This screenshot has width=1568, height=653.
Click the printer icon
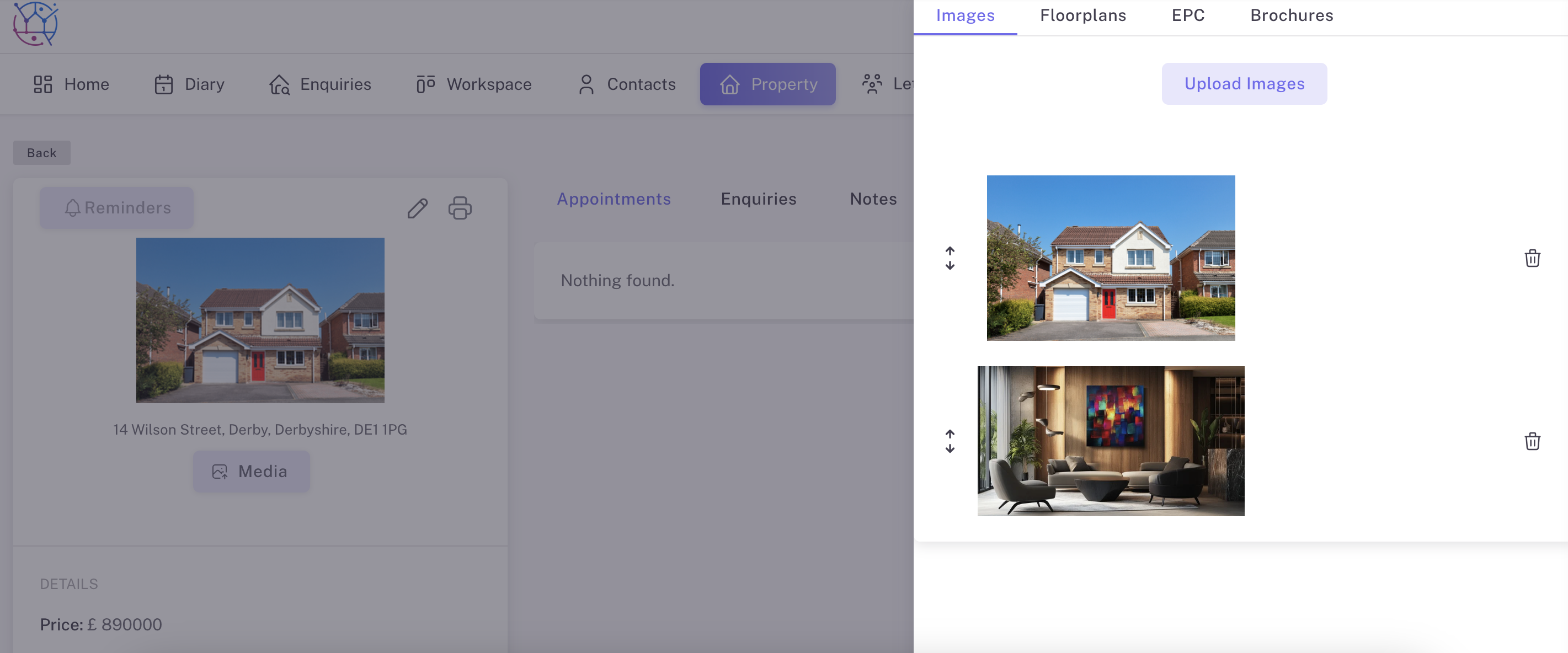coord(460,208)
